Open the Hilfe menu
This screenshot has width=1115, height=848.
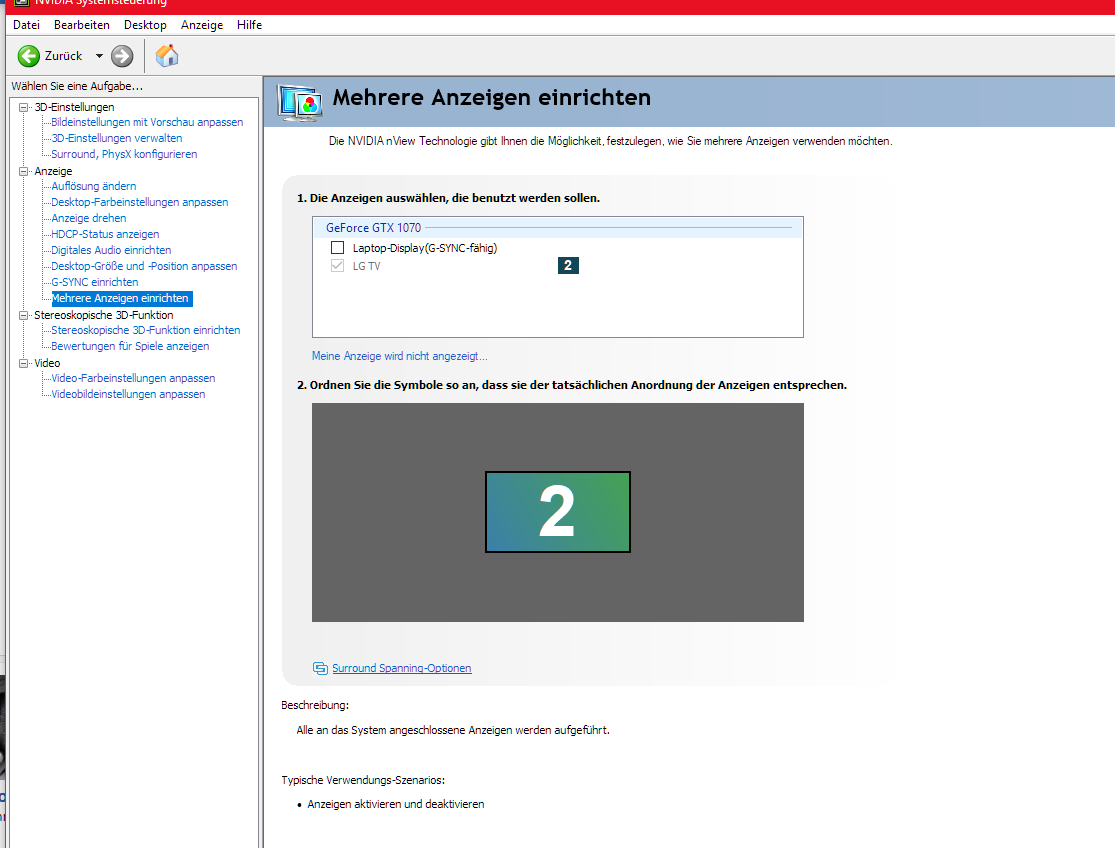coord(250,25)
